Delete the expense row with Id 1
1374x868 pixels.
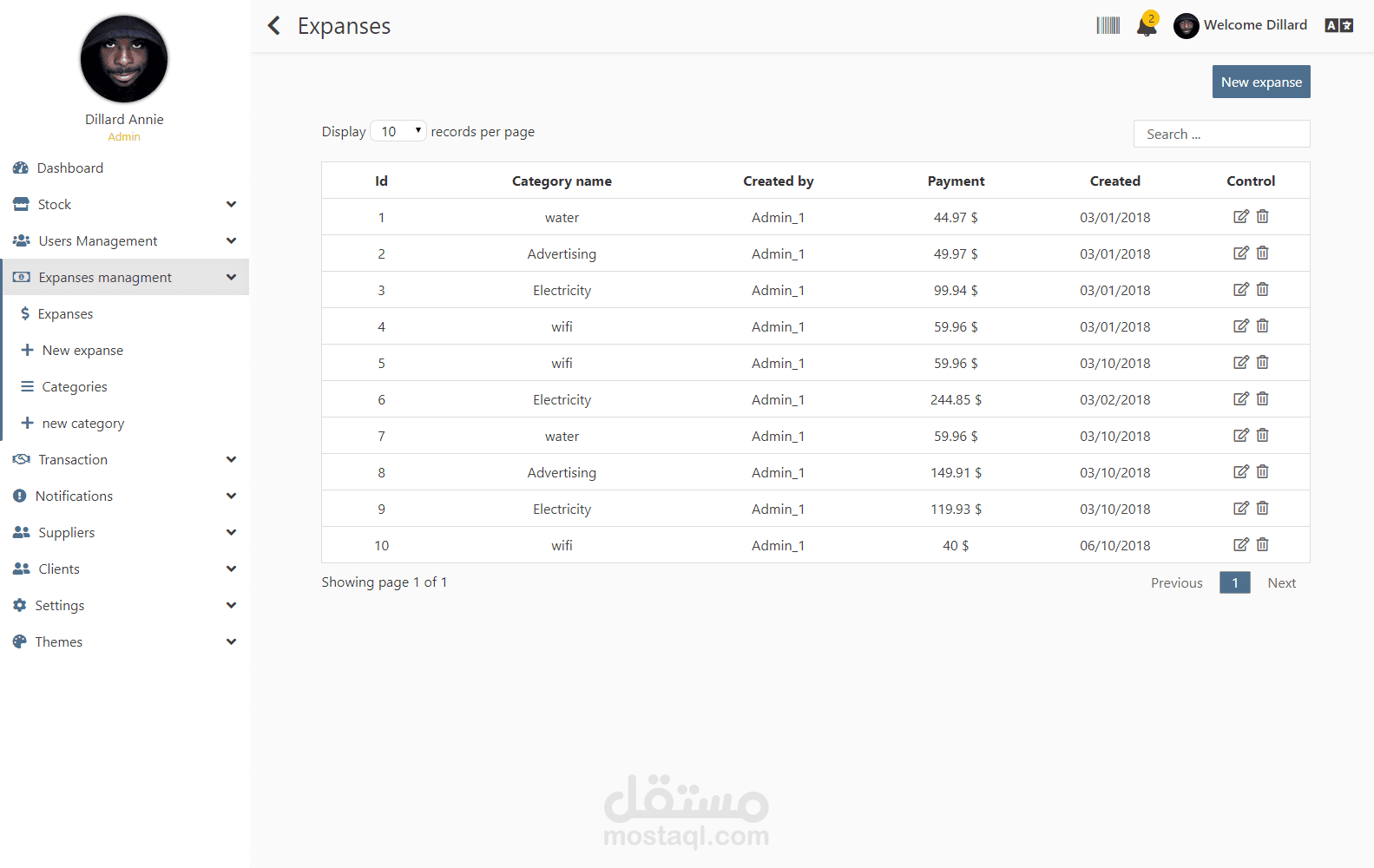[1263, 216]
